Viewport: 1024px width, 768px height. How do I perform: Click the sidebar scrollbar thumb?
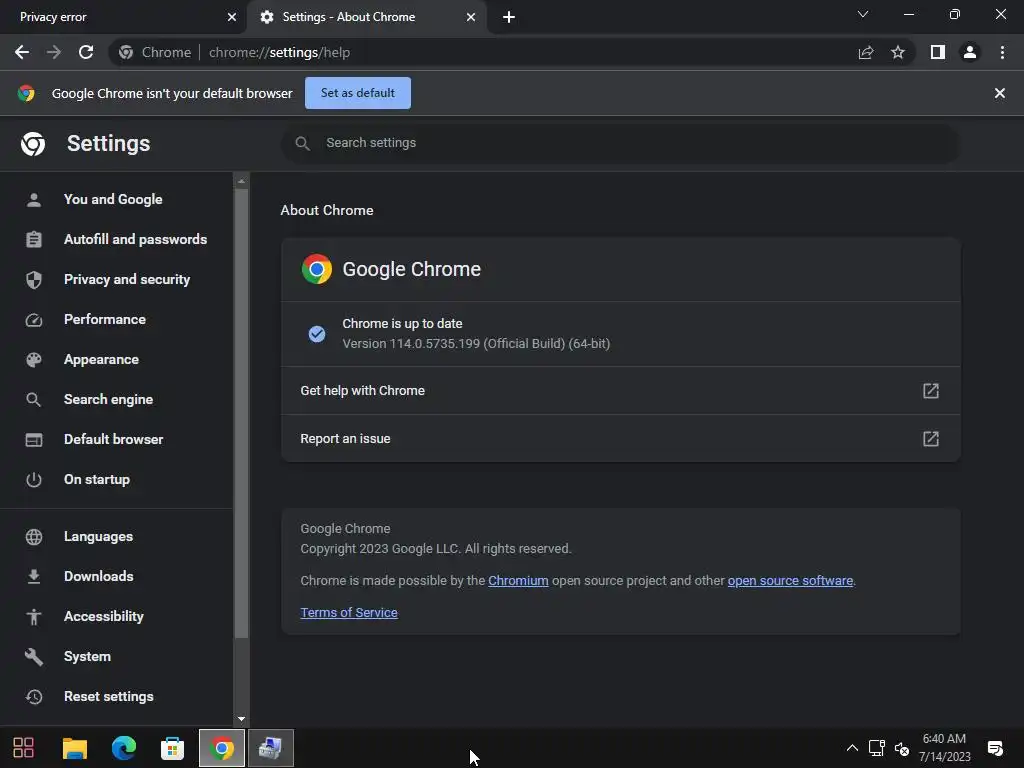242,413
